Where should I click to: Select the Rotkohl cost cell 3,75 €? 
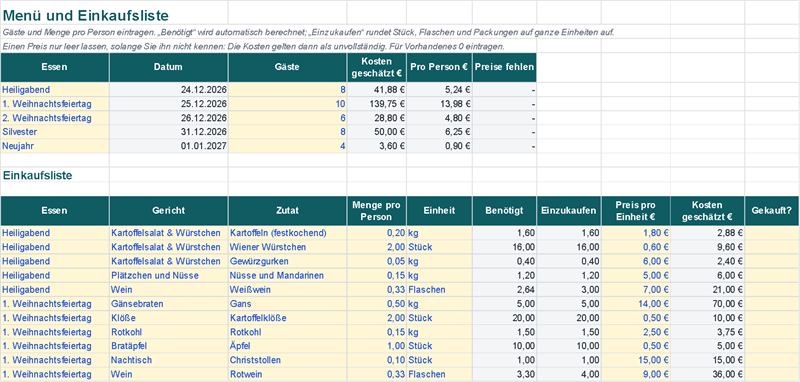tap(708, 332)
